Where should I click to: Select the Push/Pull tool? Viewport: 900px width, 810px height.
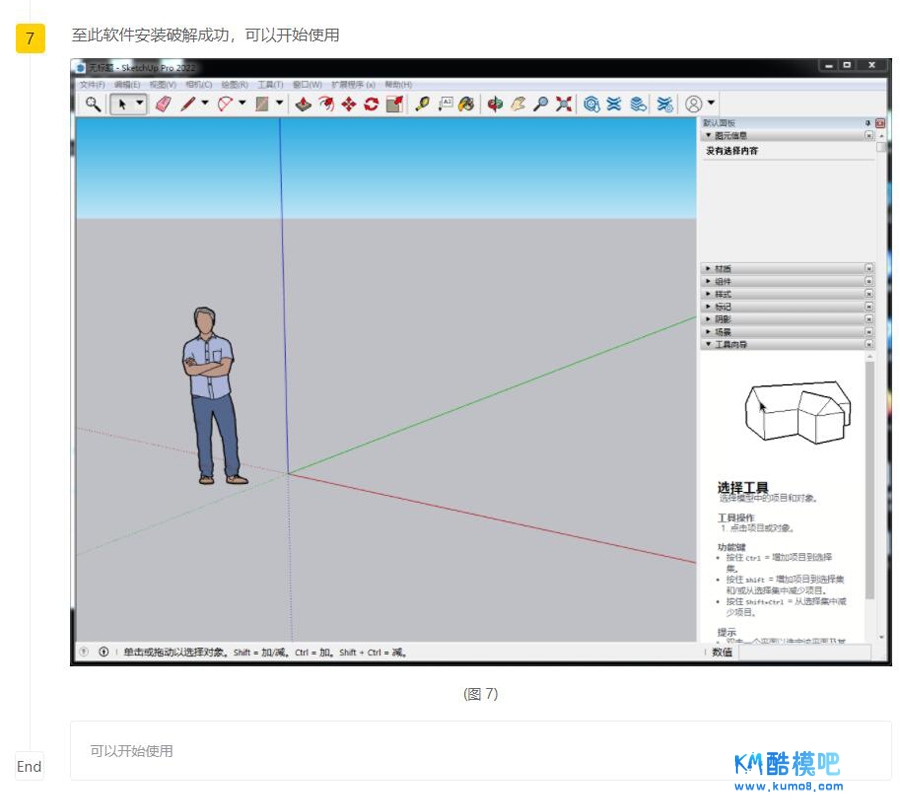pyautogui.click(x=303, y=104)
